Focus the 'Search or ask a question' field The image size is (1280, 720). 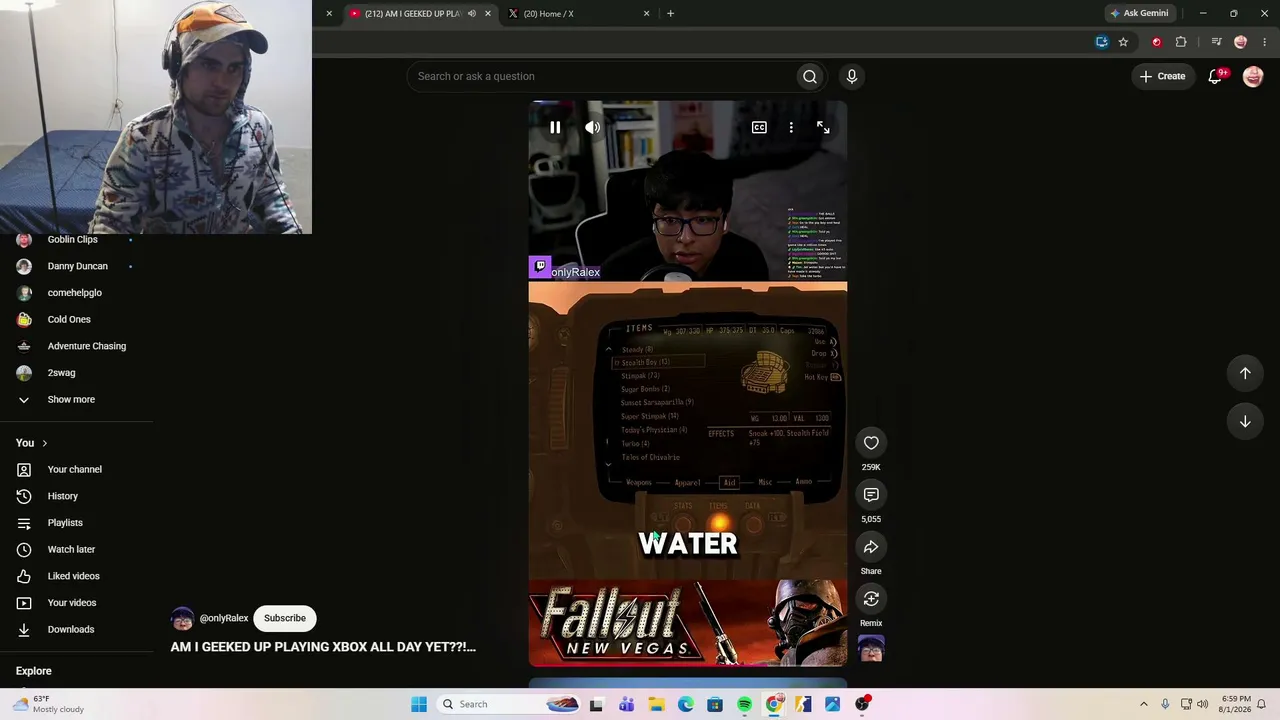(x=601, y=76)
